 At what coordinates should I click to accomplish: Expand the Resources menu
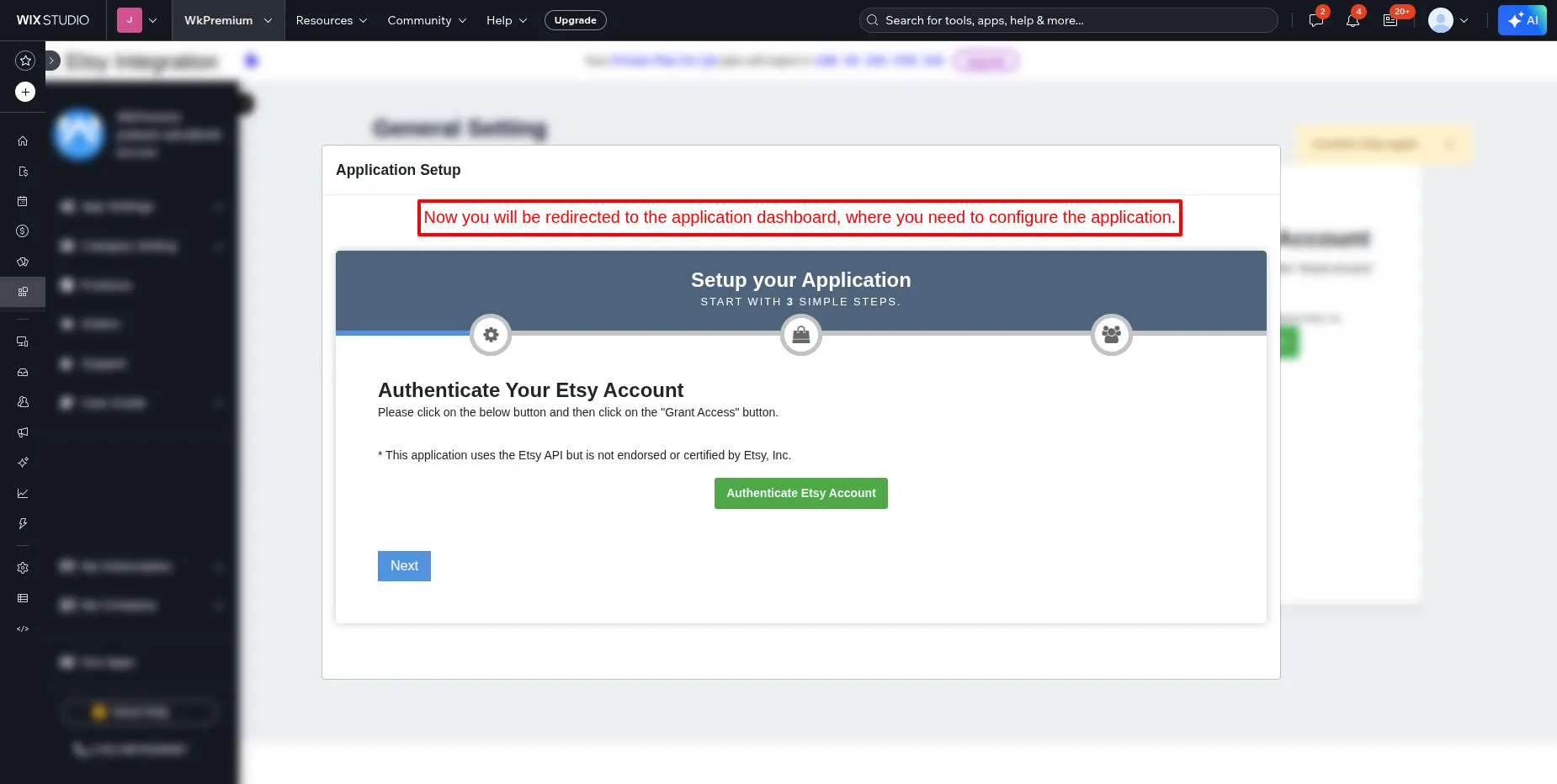coord(330,20)
